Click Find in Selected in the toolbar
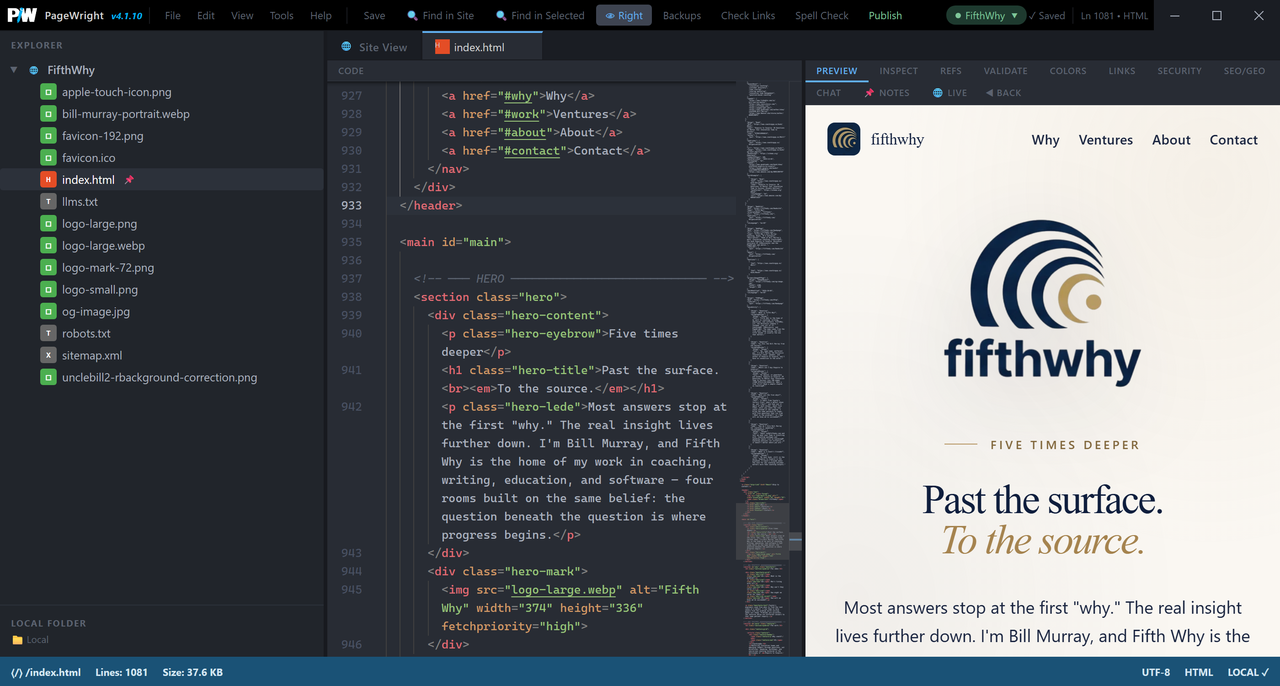 tap(540, 16)
